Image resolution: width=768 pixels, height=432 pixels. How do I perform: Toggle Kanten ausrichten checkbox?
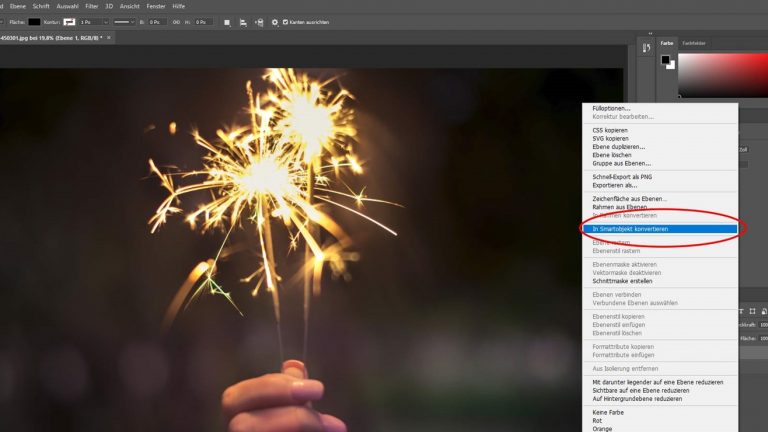(x=285, y=22)
